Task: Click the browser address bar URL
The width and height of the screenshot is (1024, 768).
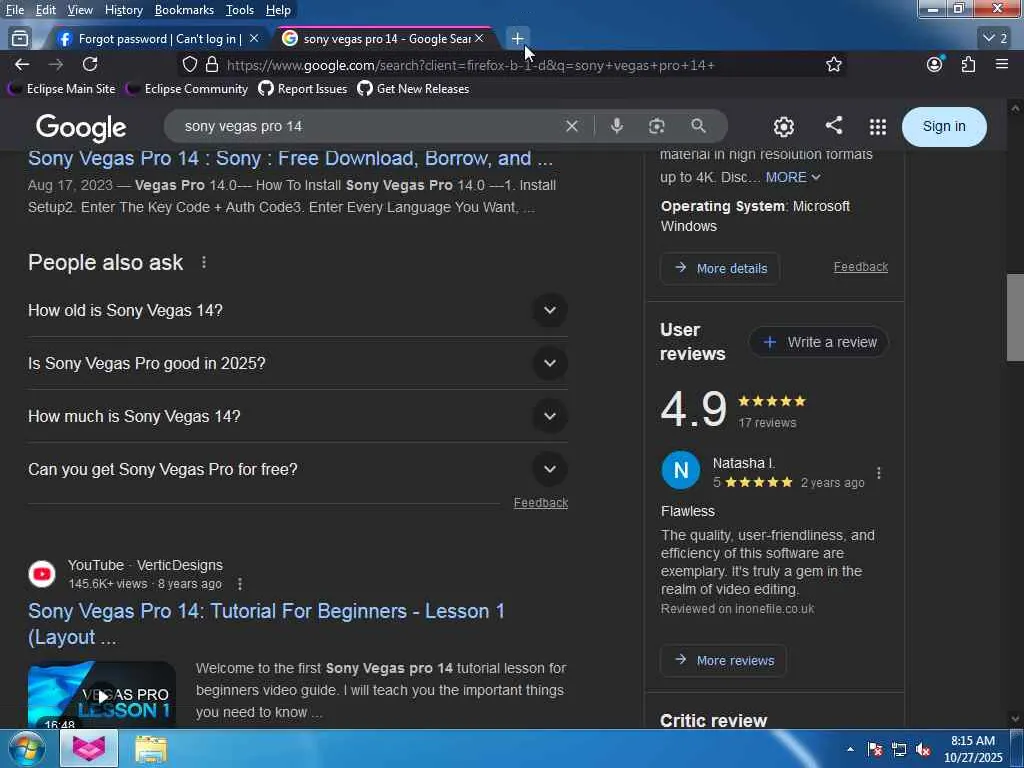Action: coord(470,65)
